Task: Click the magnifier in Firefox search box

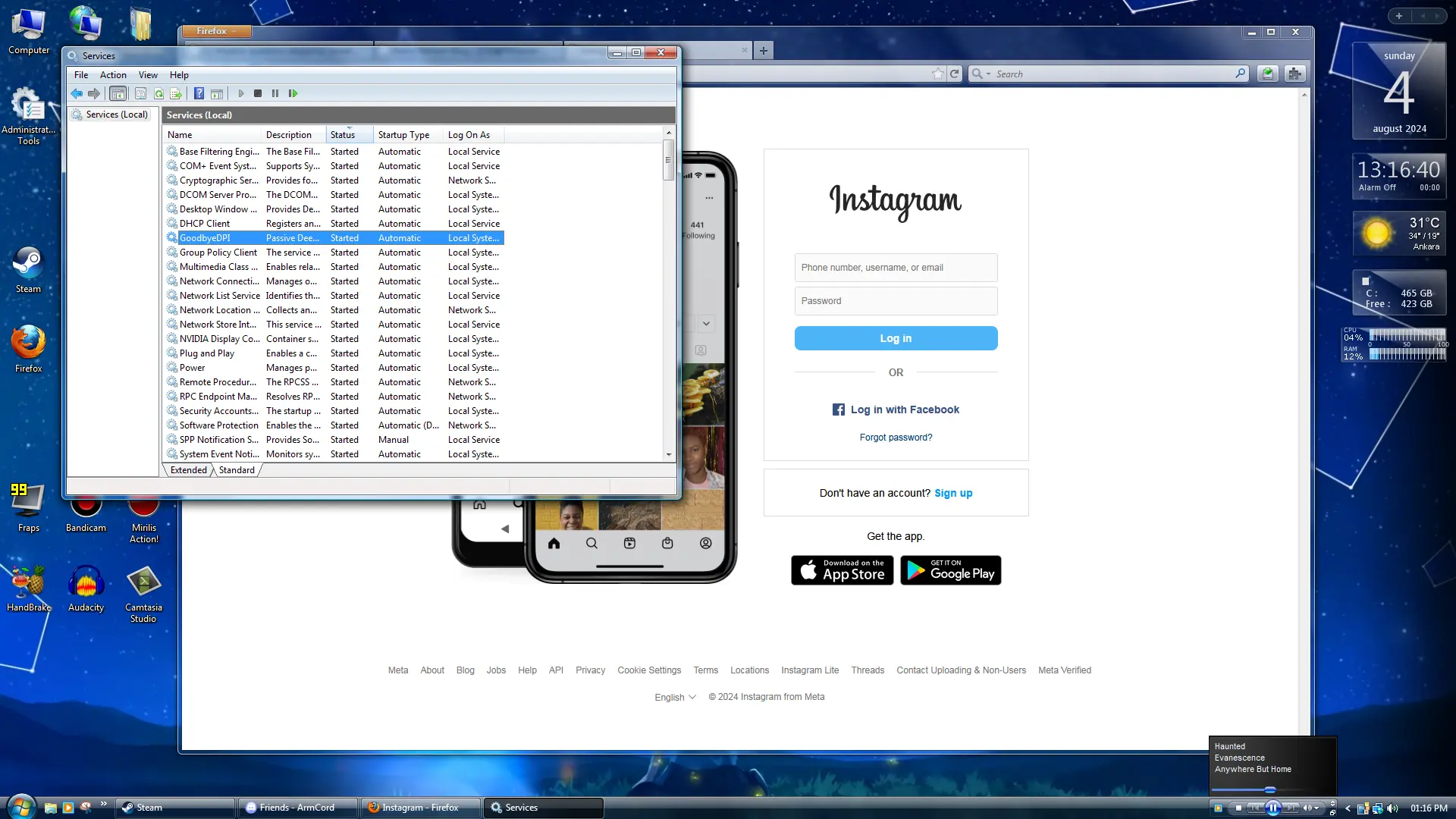Action: click(1240, 74)
